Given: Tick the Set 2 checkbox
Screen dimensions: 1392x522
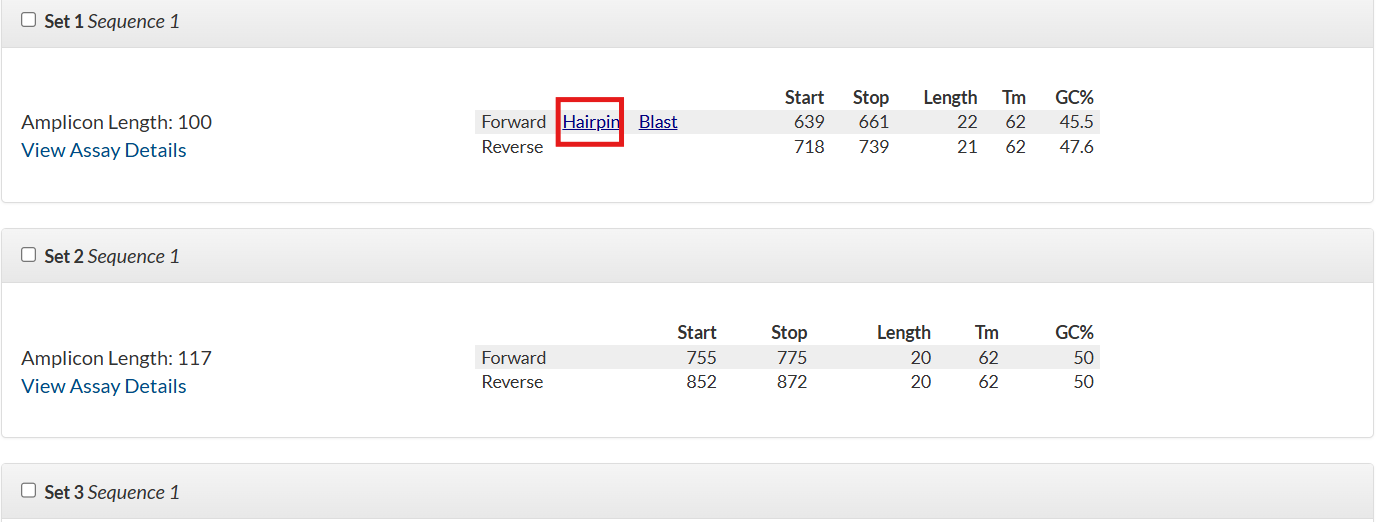Looking at the screenshot, I should 28,255.
